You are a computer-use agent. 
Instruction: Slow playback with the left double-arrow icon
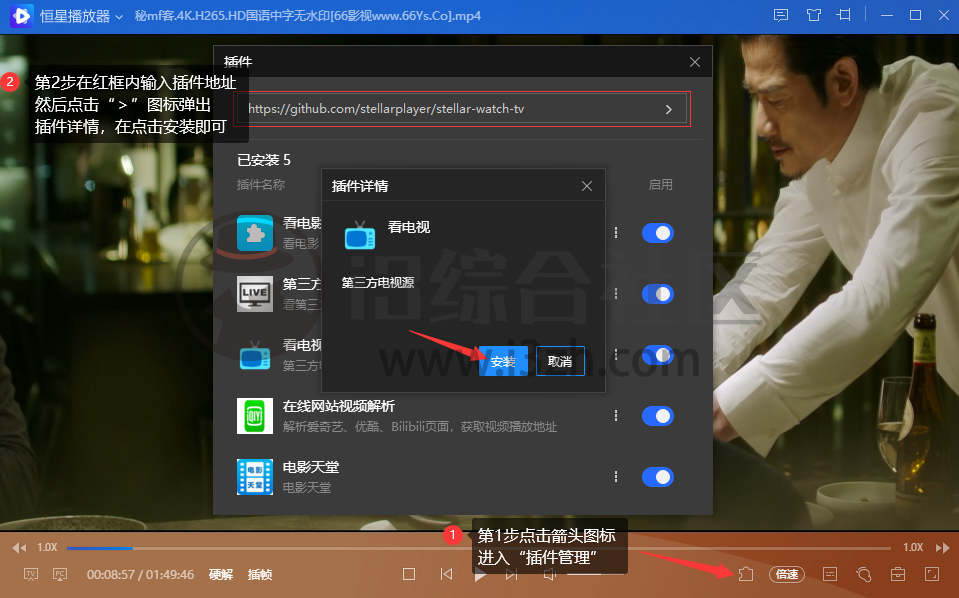click(19, 548)
